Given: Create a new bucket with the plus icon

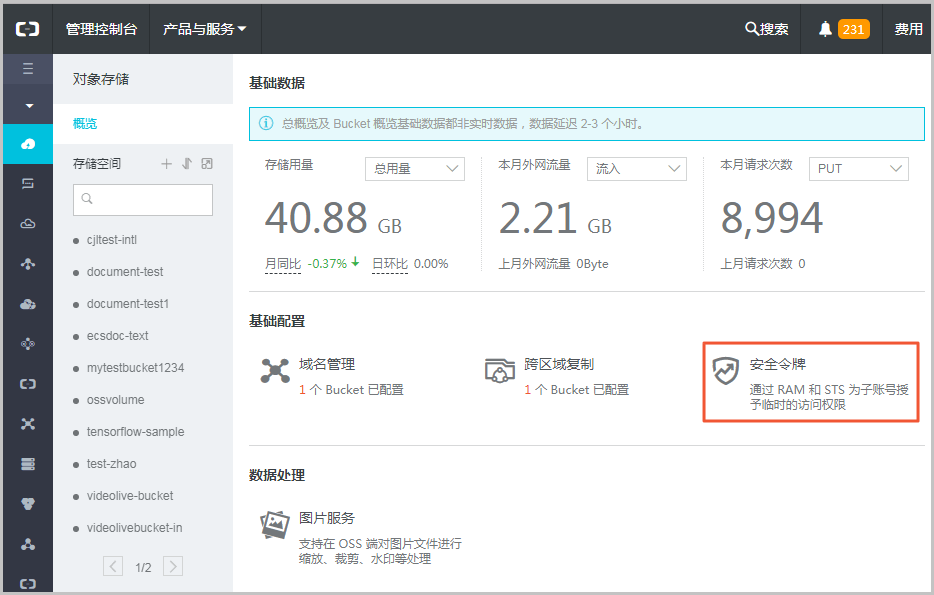Looking at the screenshot, I should coord(166,163).
